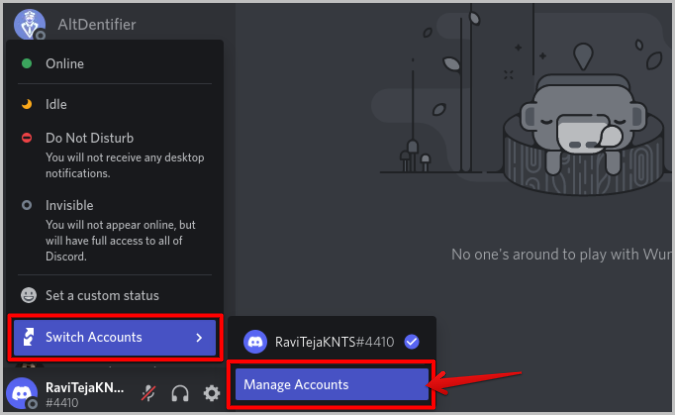675x415 pixels.
Task: Select RaviTejaKNTS#4410 account entry
Action: coord(331,342)
